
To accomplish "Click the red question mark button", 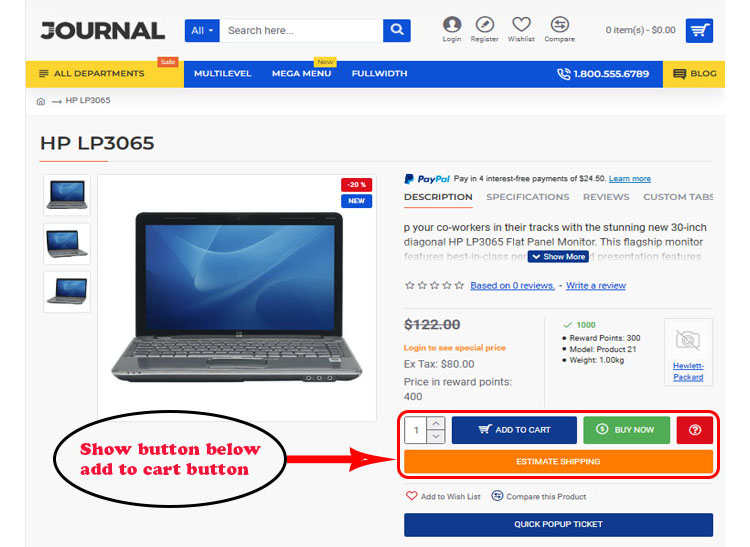I will (695, 430).
